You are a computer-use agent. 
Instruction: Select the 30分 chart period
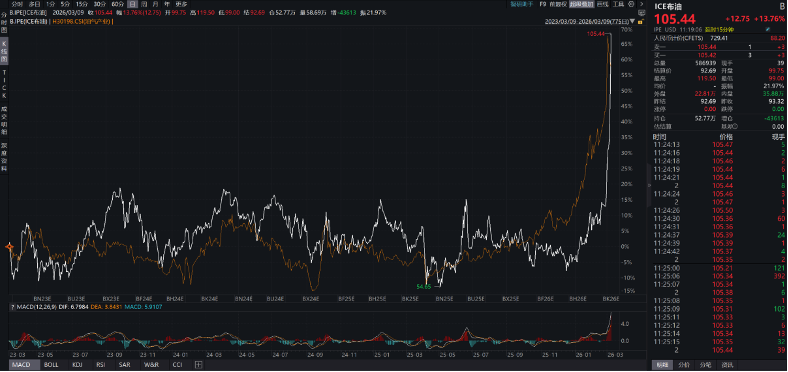point(100,4)
